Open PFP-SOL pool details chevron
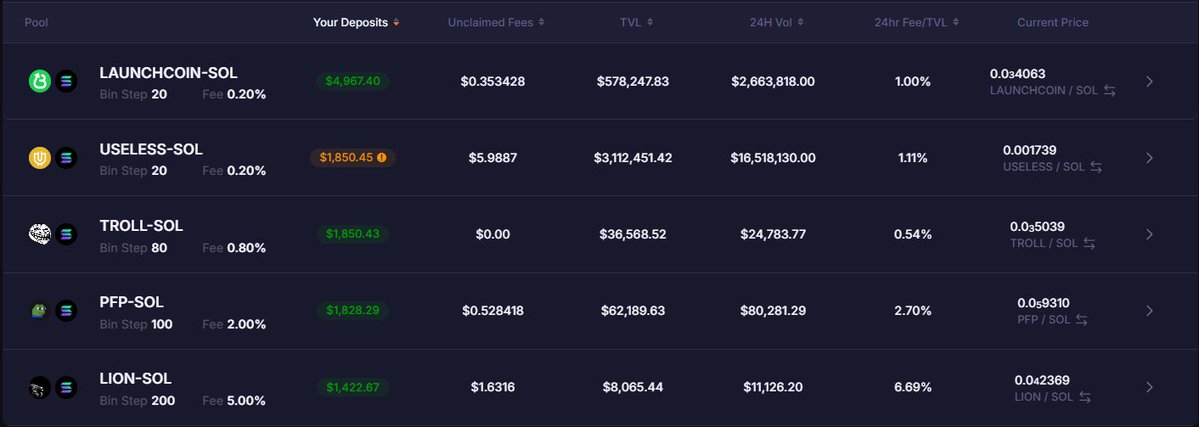Screen dimensions: 1199x427 pos(1149,311)
